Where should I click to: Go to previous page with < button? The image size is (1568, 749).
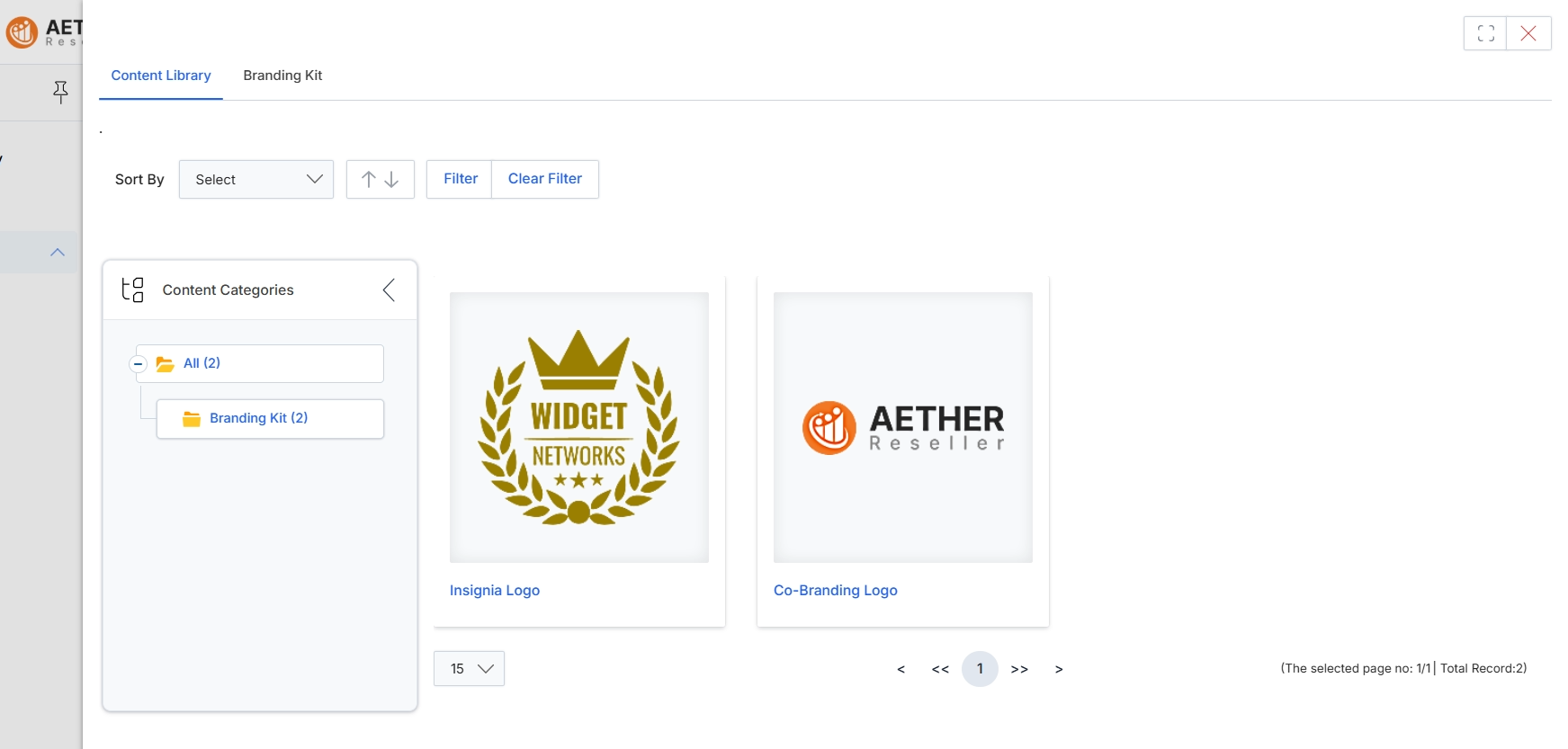[900, 669]
